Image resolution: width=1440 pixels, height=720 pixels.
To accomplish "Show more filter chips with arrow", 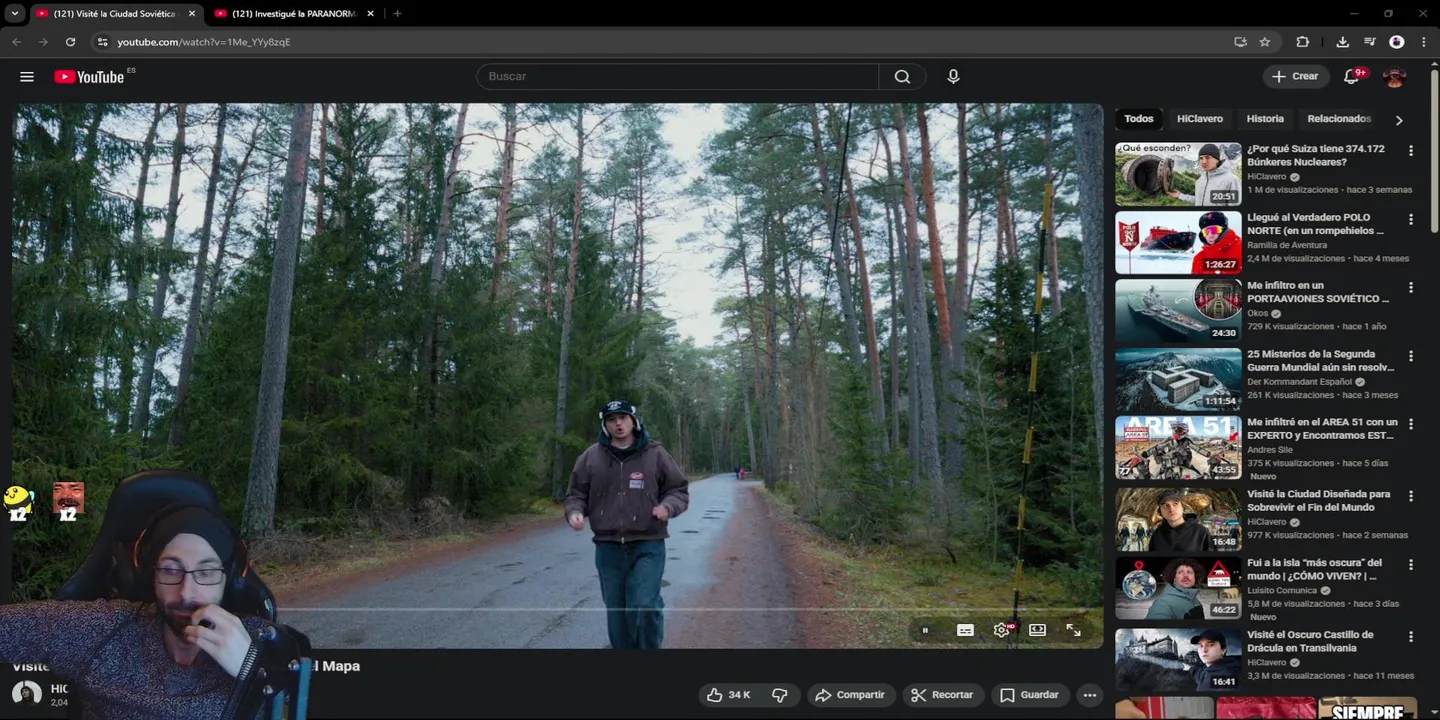I will click(1399, 120).
